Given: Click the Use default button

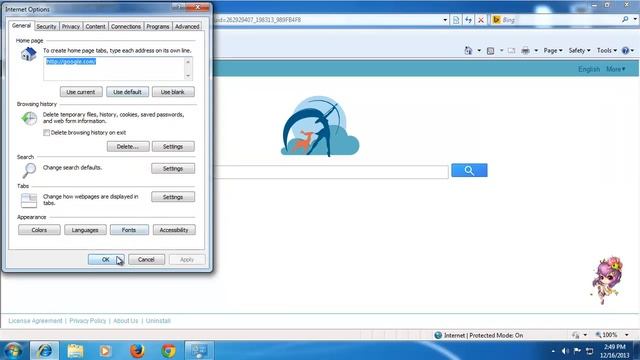Looking at the screenshot, I should pos(127,92).
